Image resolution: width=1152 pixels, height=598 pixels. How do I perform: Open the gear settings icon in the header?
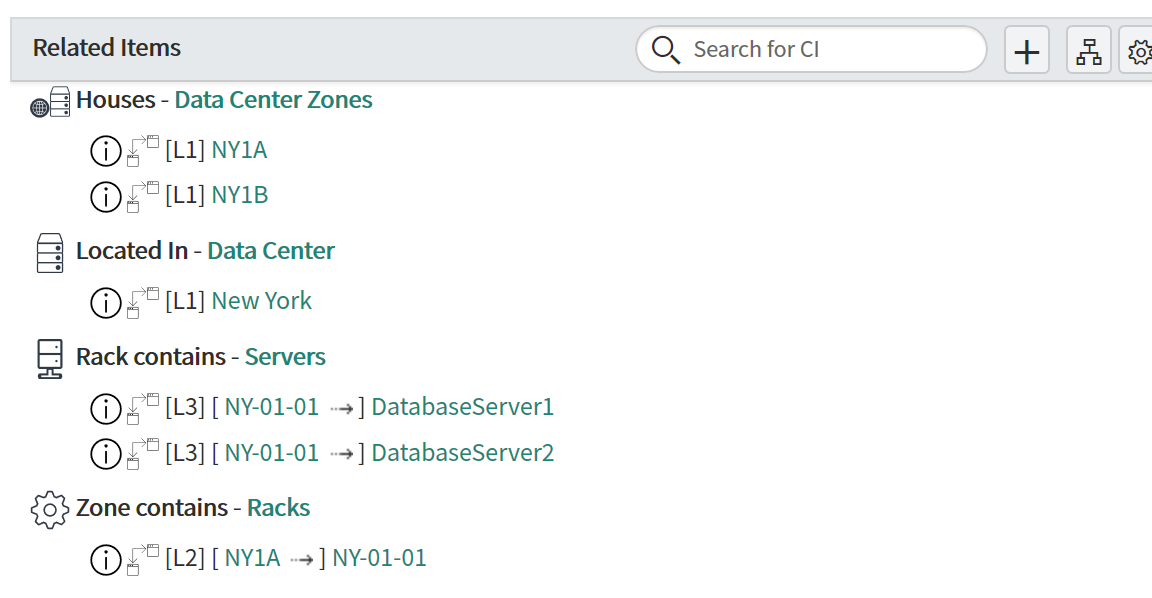click(1137, 51)
